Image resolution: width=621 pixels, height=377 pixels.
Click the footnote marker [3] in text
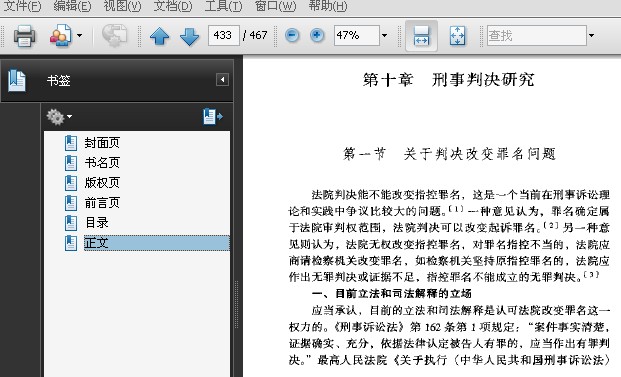point(591,274)
